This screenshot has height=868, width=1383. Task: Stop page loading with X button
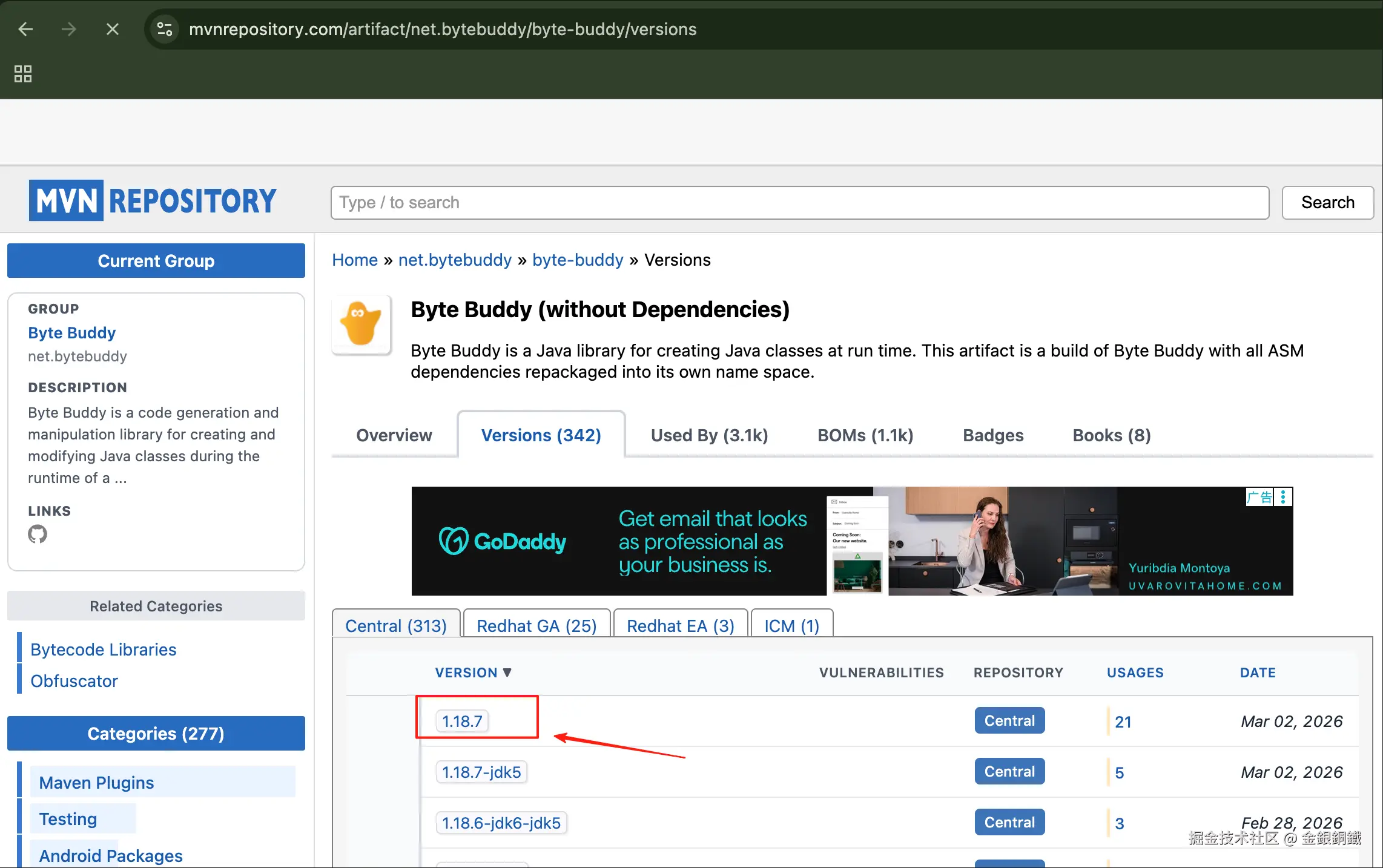113,29
